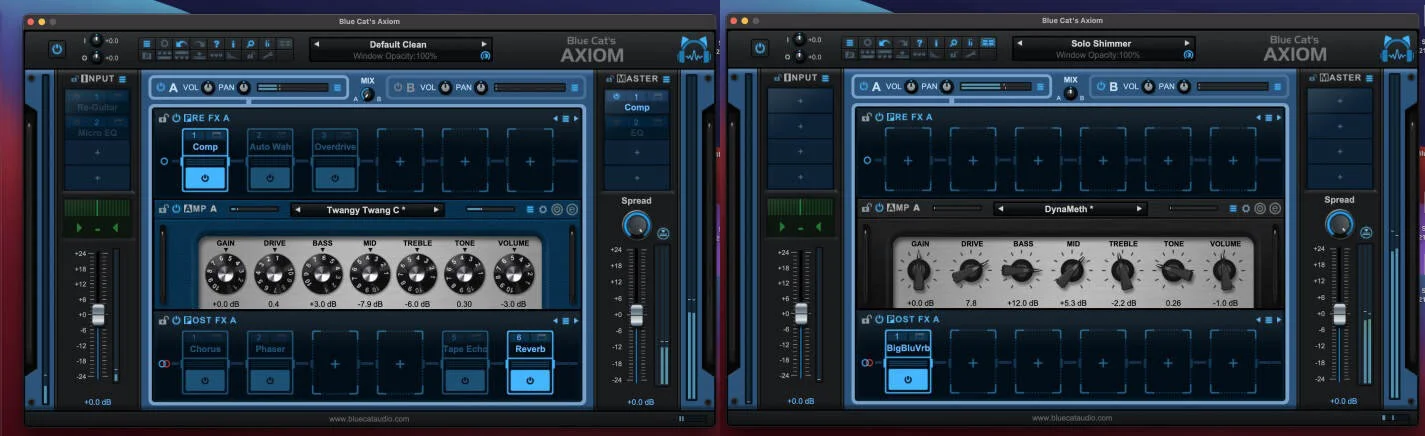
Task: Click the master level fader handle, Solo Shimmer window
Action: 1339,313
